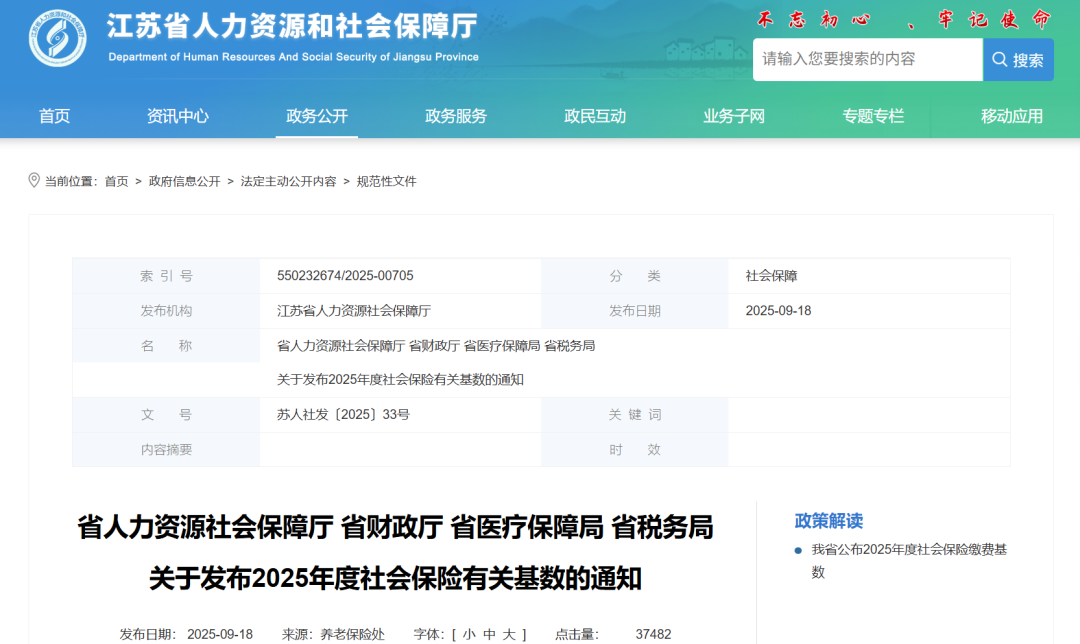The width and height of the screenshot is (1080, 644).
Task: Open the 政民互动 navigation menu
Action: [595, 116]
